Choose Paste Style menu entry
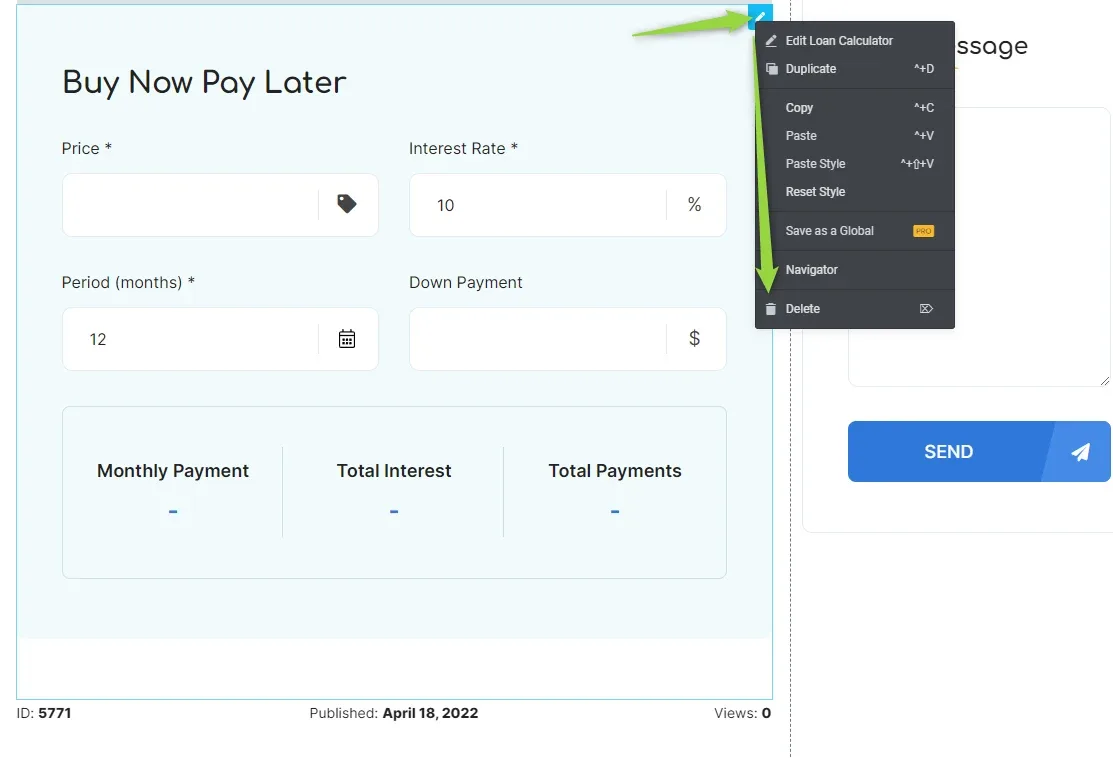Image resolution: width=1113 pixels, height=758 pixels. point(855,164)
